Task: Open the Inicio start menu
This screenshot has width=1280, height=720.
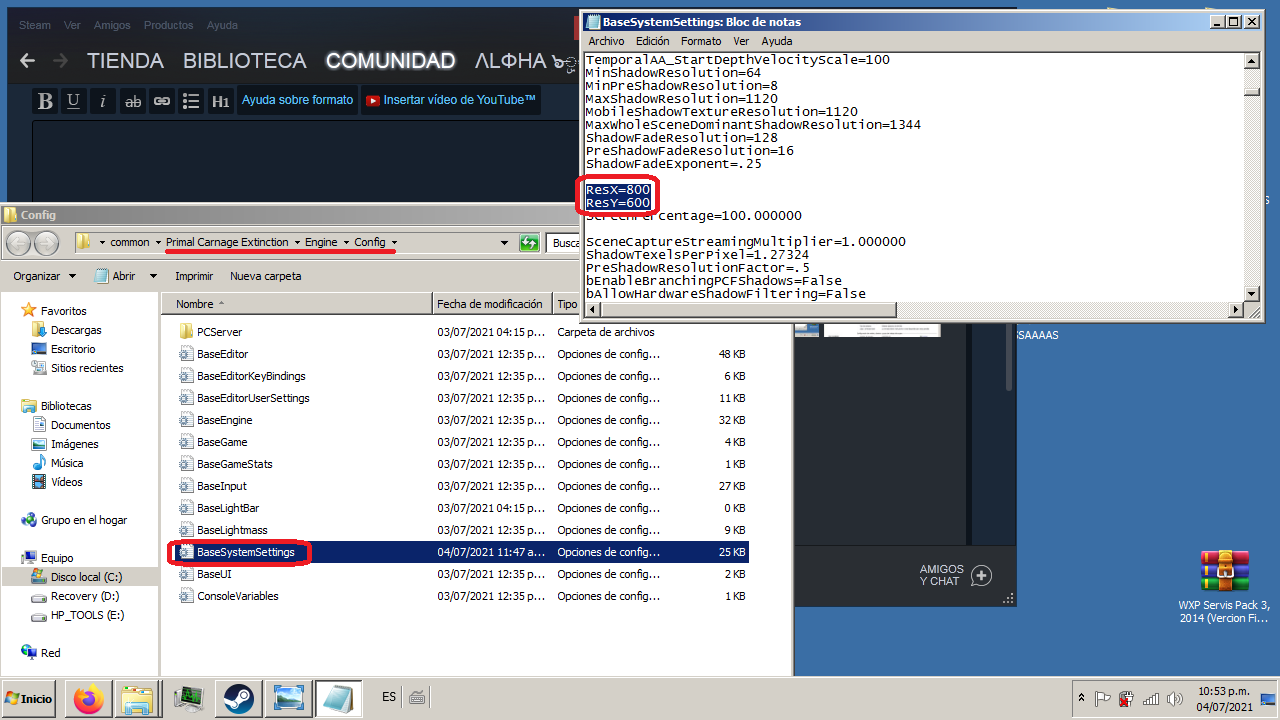Action: tap(30, 698)
